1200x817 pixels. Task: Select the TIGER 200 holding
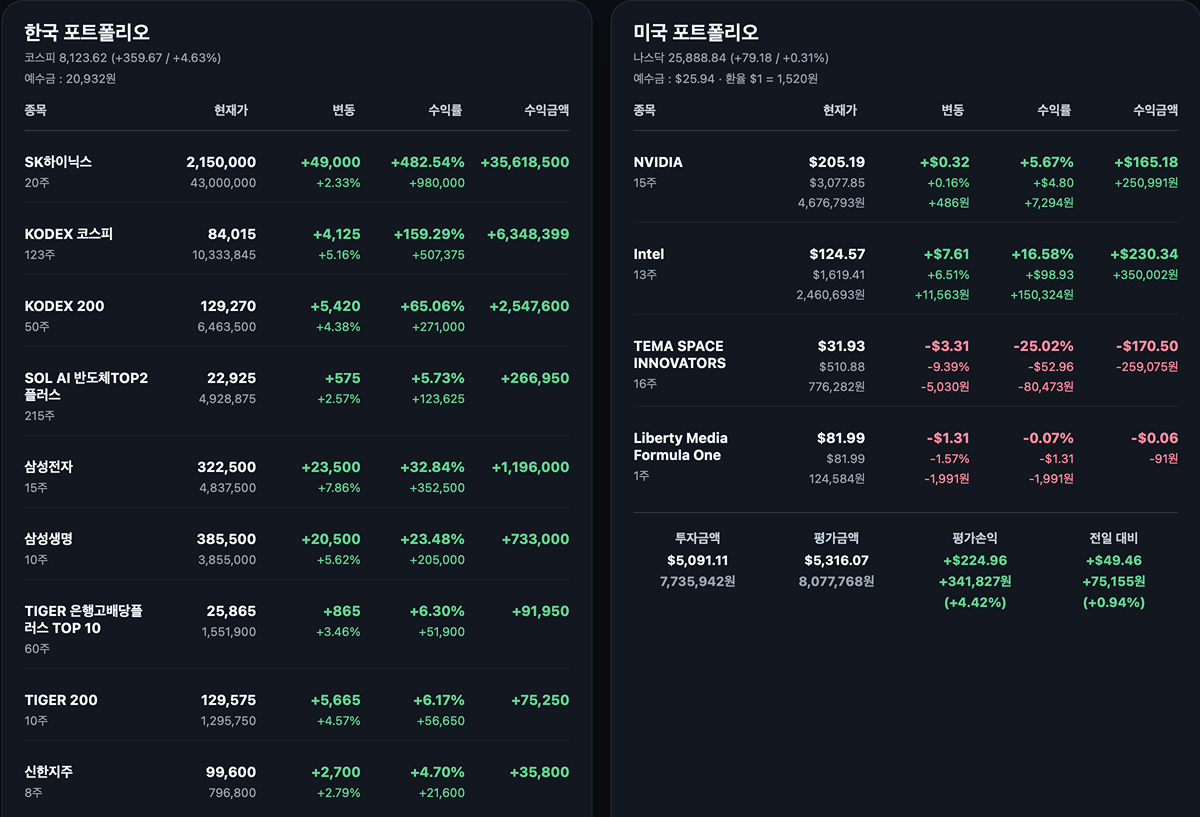297,710
